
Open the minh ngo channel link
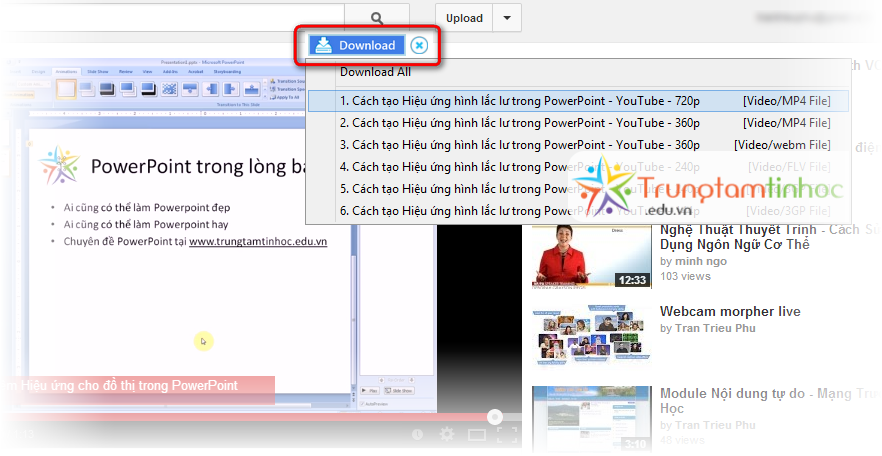701,261
